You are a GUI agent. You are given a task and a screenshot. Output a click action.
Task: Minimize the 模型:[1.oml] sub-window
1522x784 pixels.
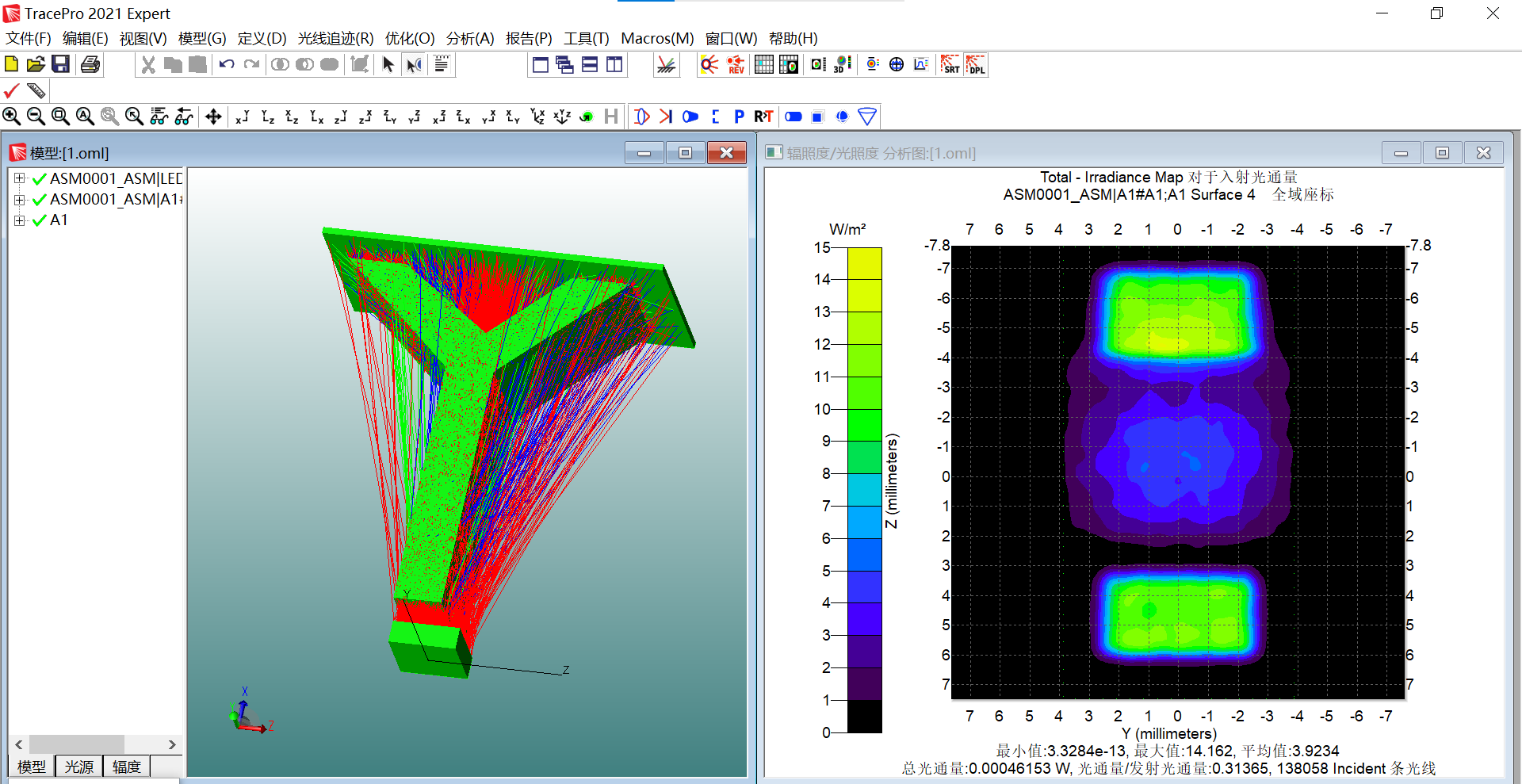point(644,153)
